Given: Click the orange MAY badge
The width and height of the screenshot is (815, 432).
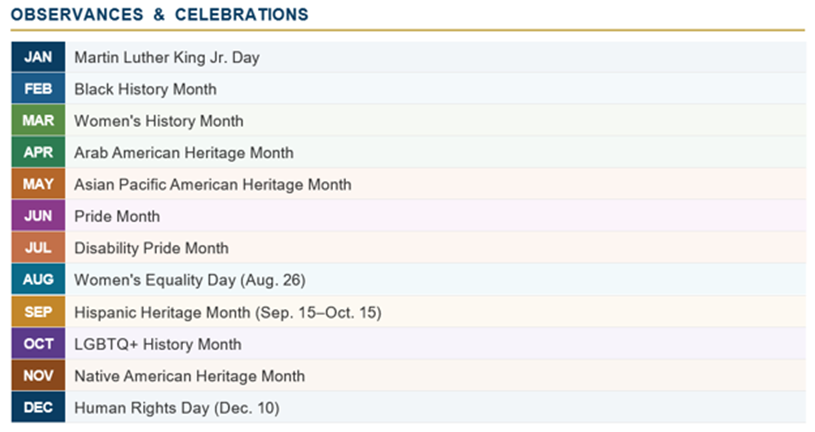Looking at the screenshot, I should (38, 184).
